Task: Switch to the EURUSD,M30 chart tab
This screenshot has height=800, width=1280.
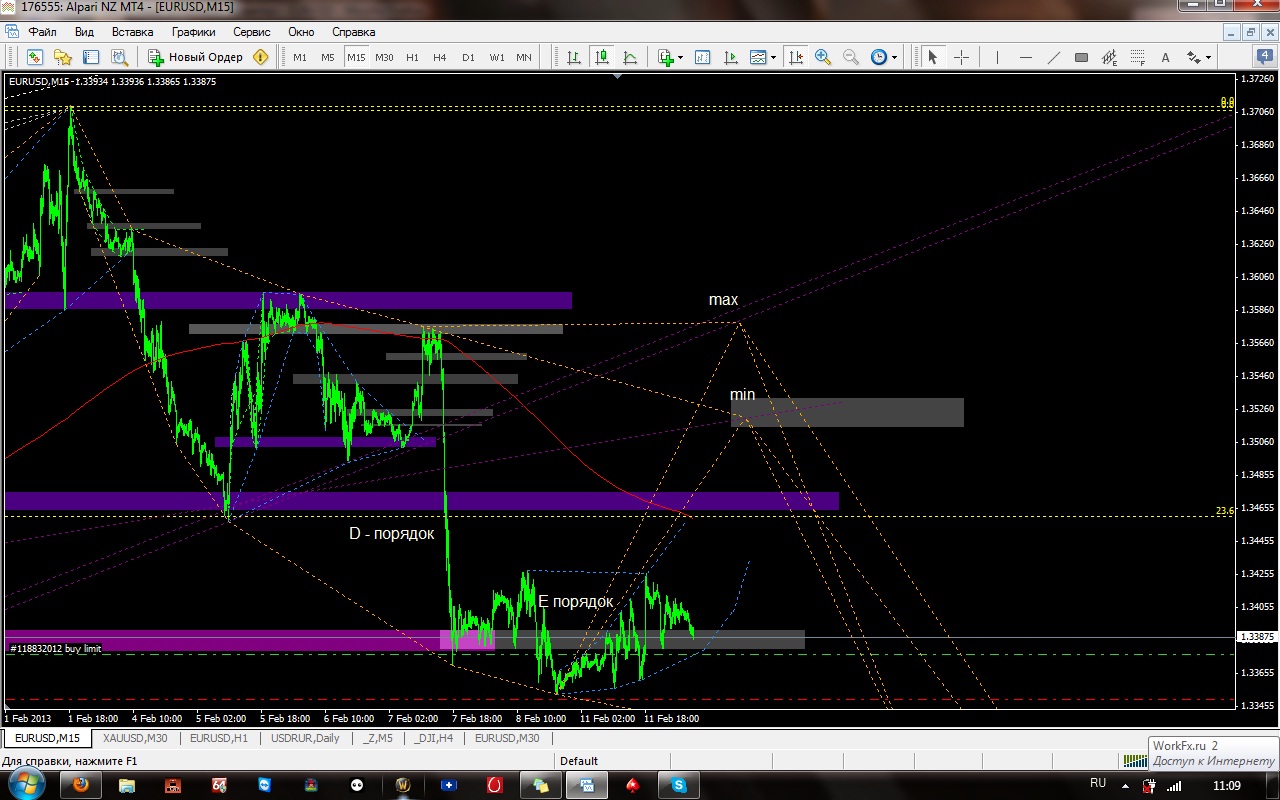Action: [507, 738]
